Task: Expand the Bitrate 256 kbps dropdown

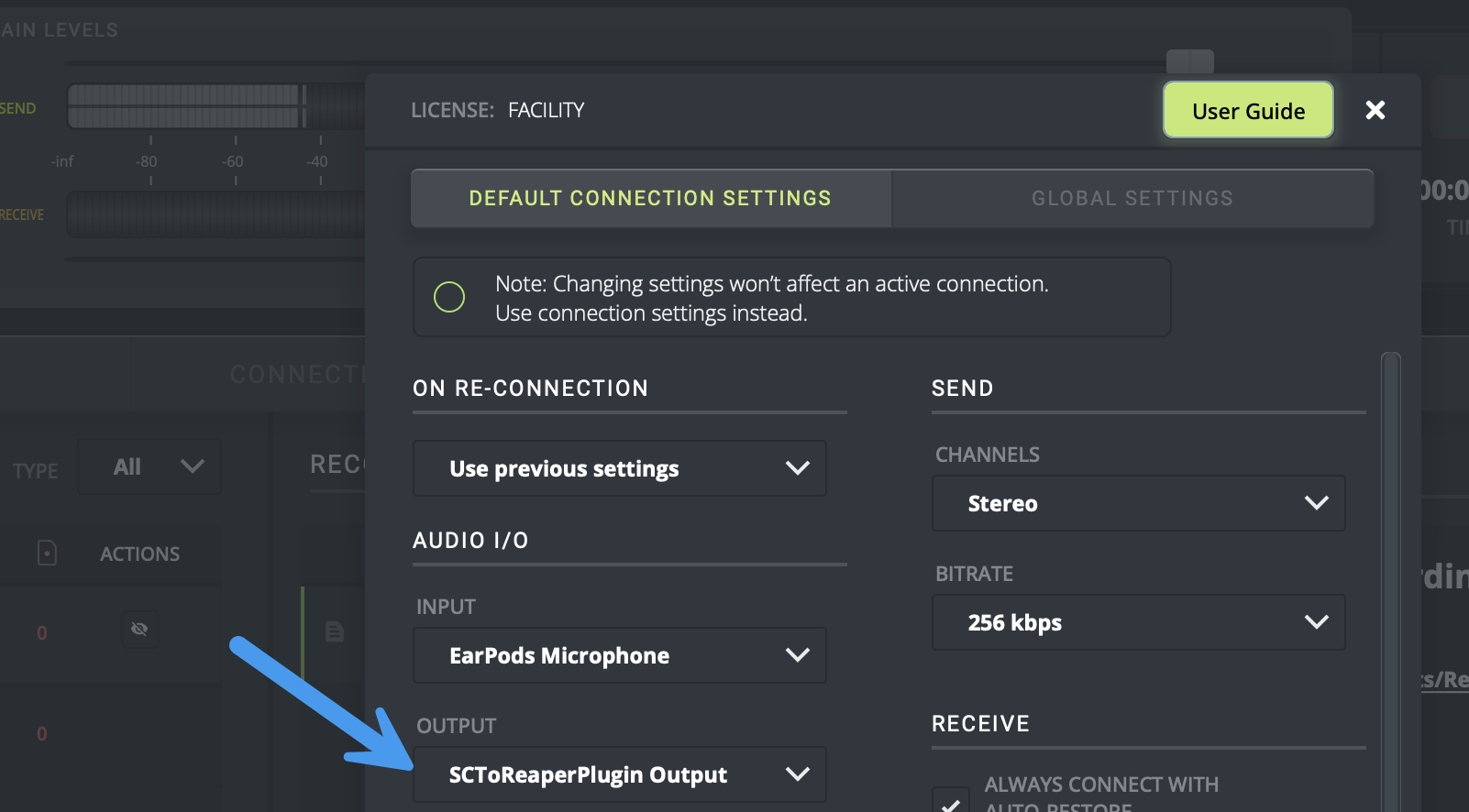Action: 1137,622
